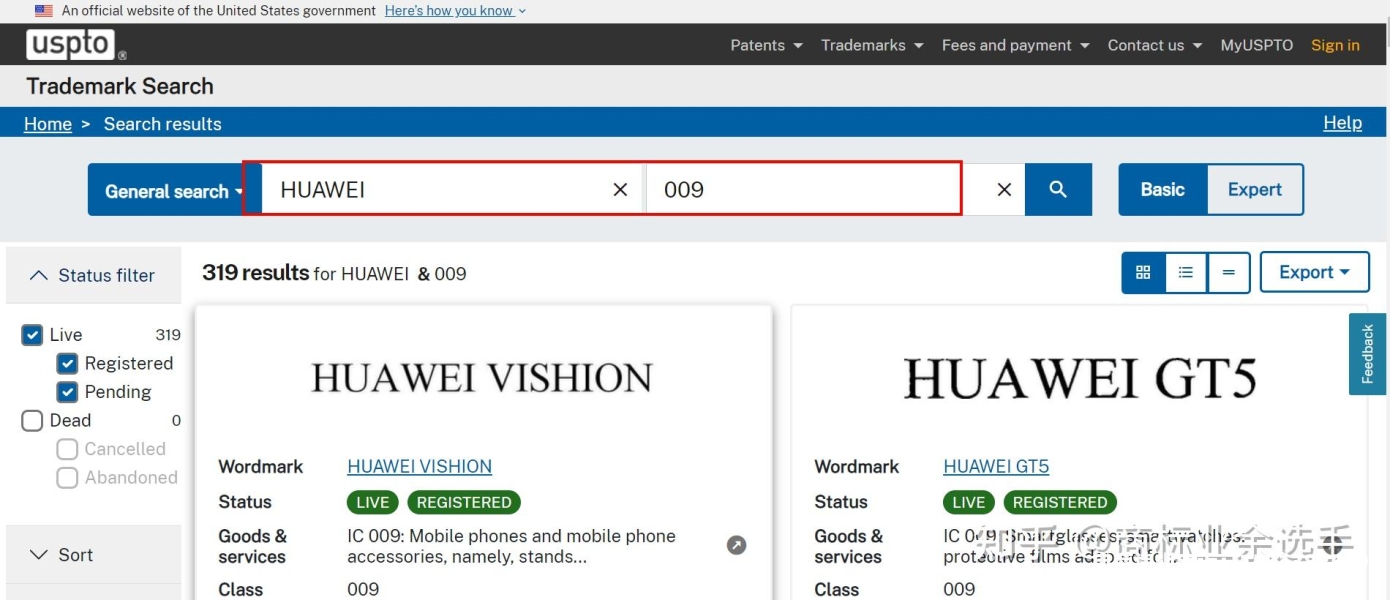Open the General search dropdown
Screen dimensions: 1390x600
coord(174,190)
